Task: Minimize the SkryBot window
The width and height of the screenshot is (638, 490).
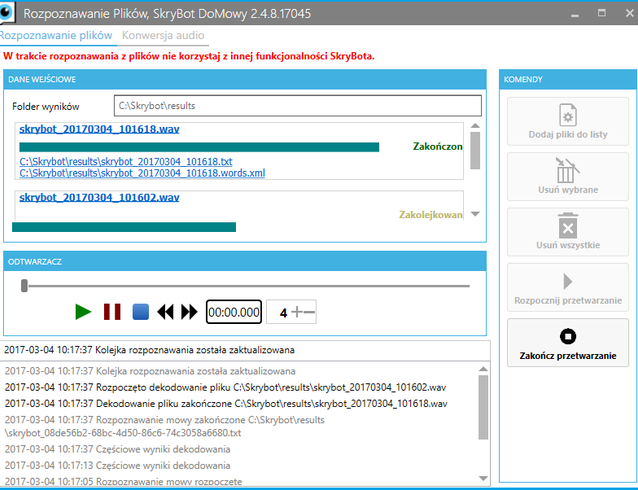Action: click(575, 14)
